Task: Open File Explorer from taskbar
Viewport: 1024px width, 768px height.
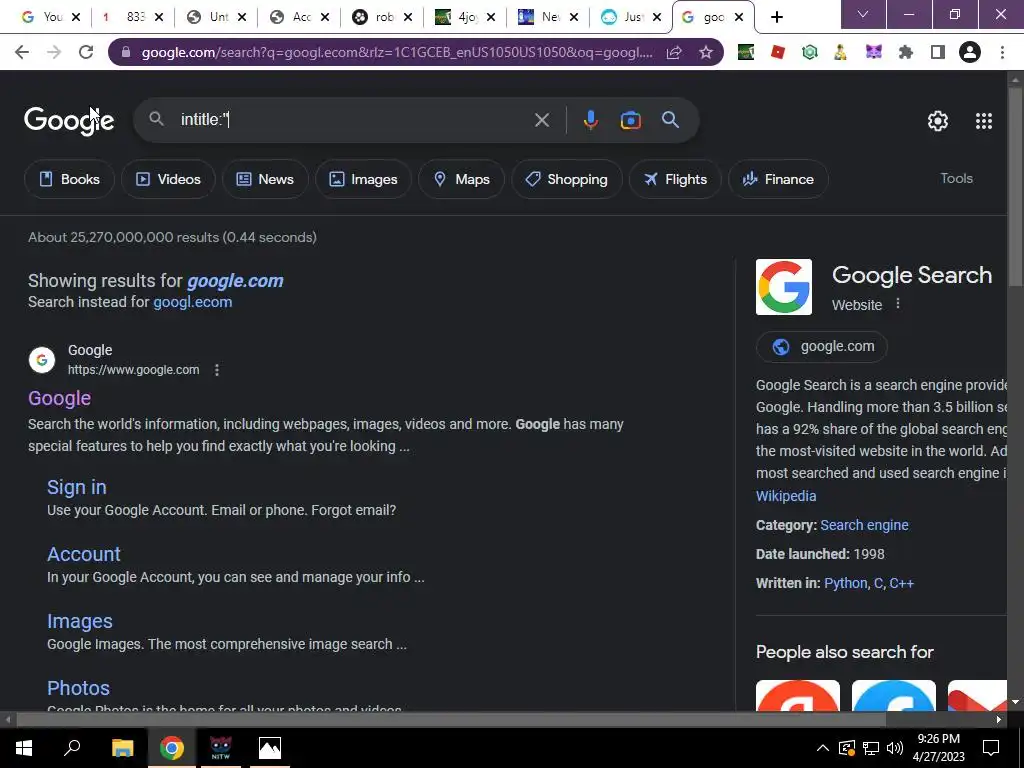Action: tap(122, 748)
